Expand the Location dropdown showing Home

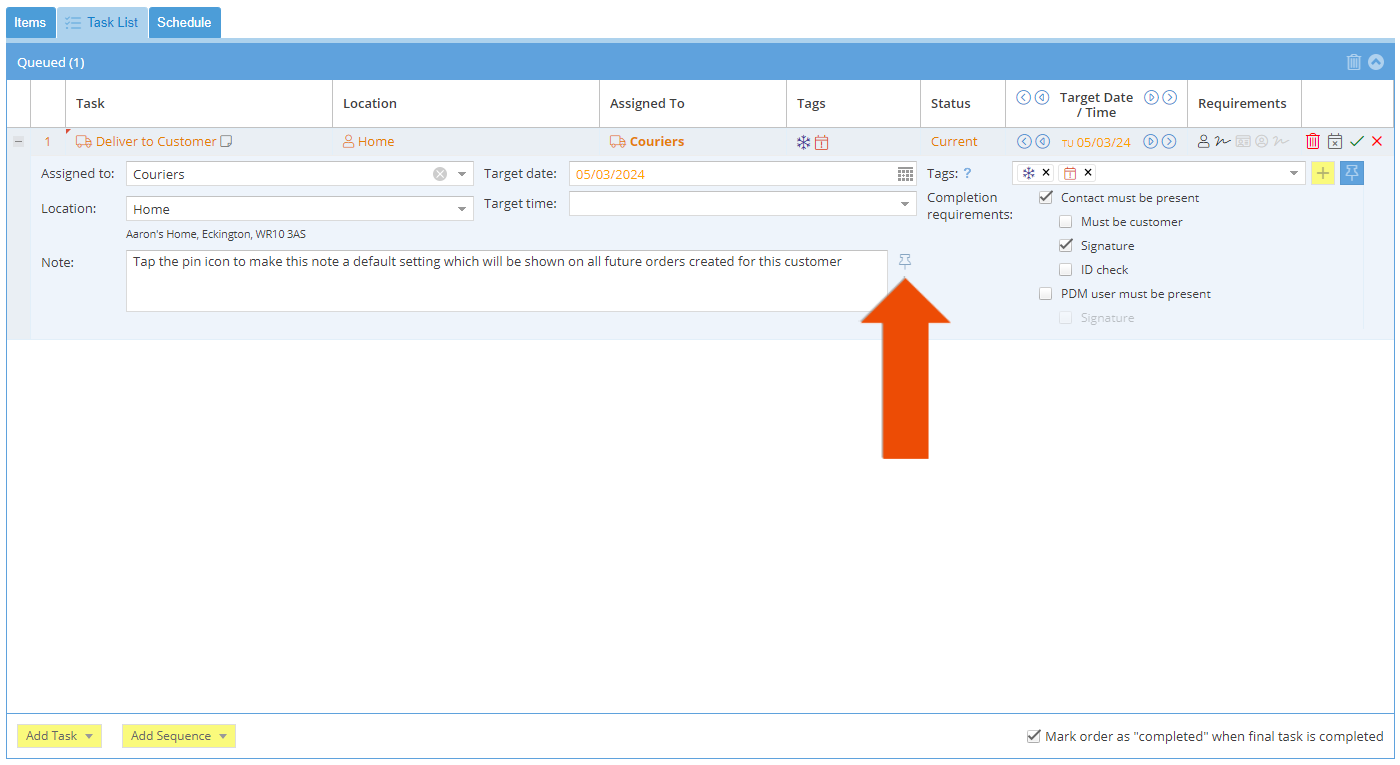[462, 209]
